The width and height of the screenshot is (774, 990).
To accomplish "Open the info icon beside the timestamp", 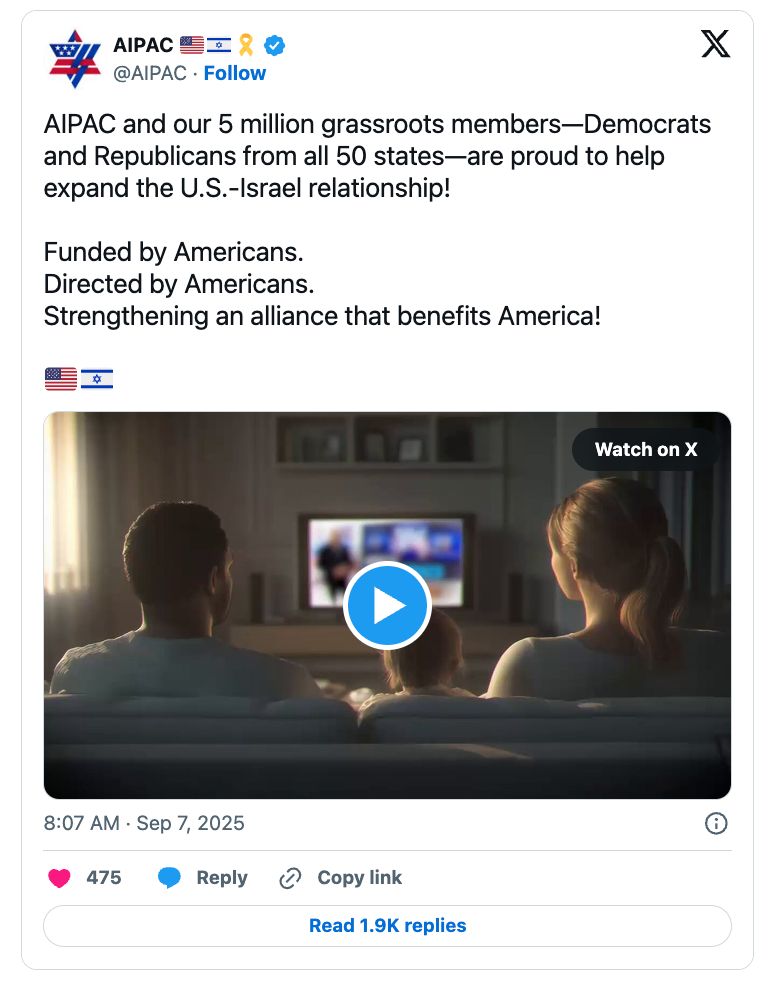I will [716, 823].
